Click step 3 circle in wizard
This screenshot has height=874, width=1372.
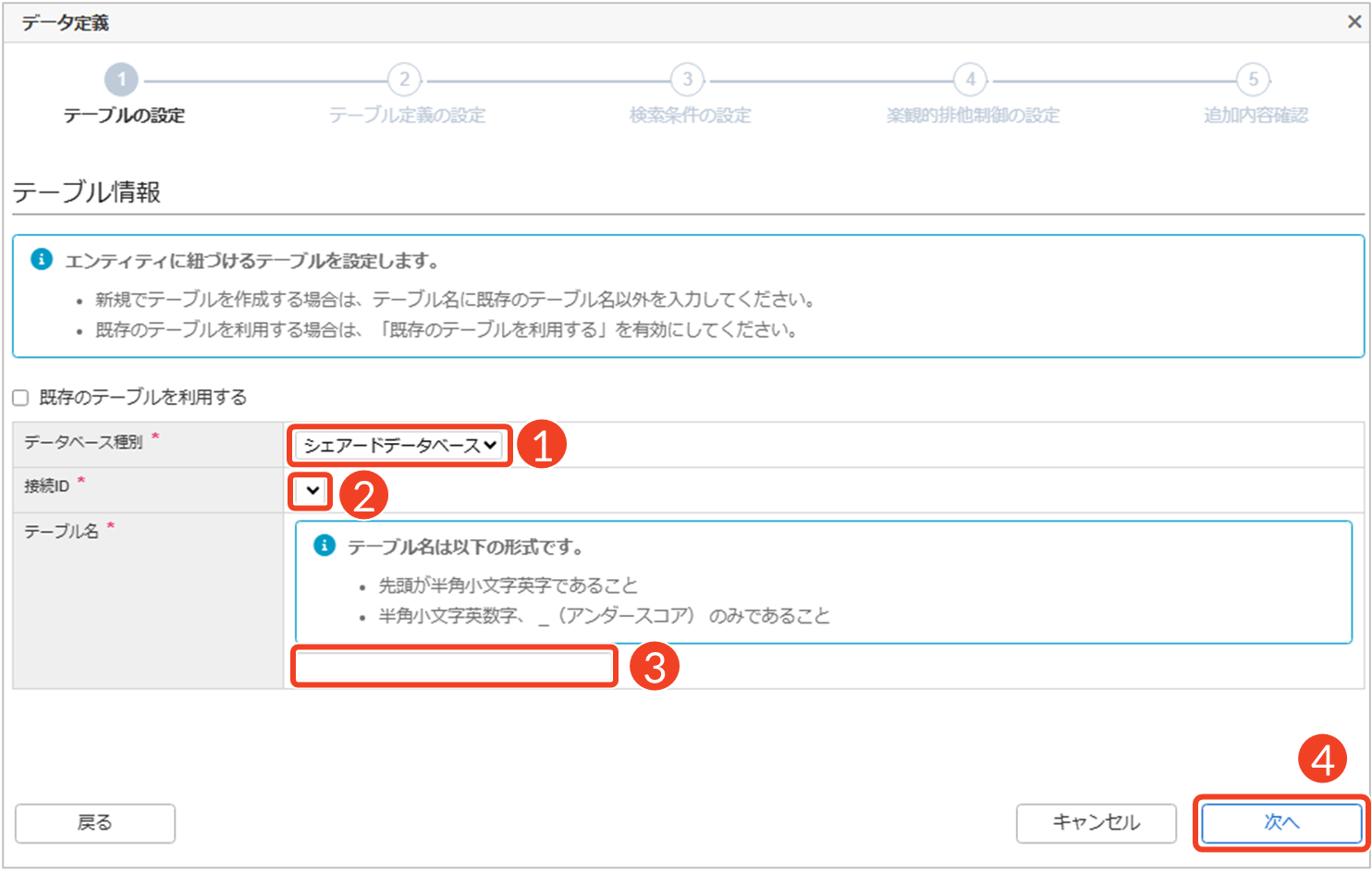tap(687, 80)
